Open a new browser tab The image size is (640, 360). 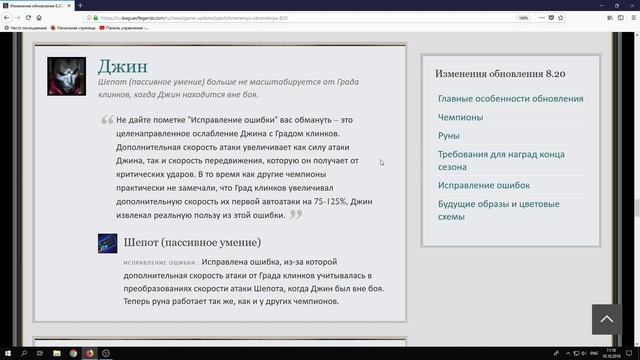(80, 6)
